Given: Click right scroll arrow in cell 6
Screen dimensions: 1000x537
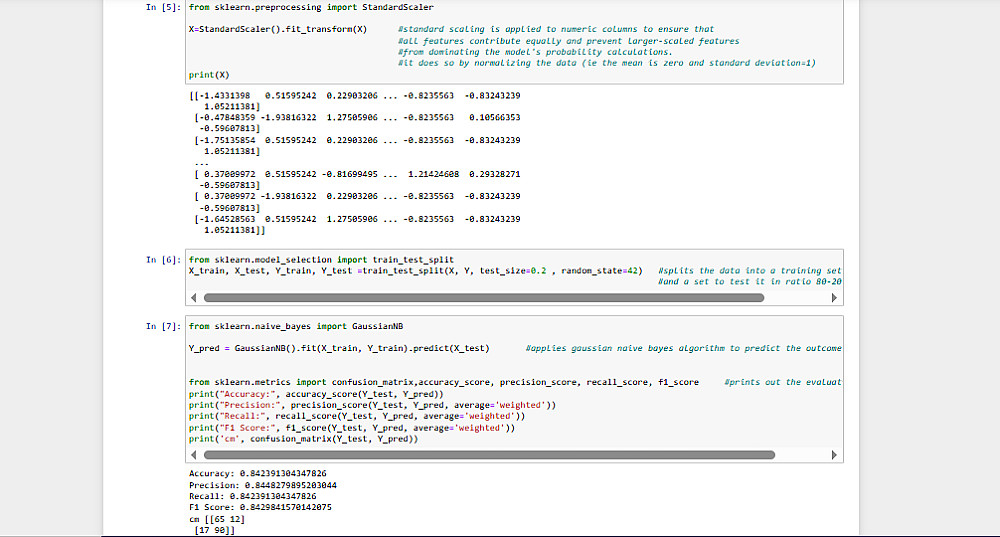Looking at the screenshot, I should 834,298.
